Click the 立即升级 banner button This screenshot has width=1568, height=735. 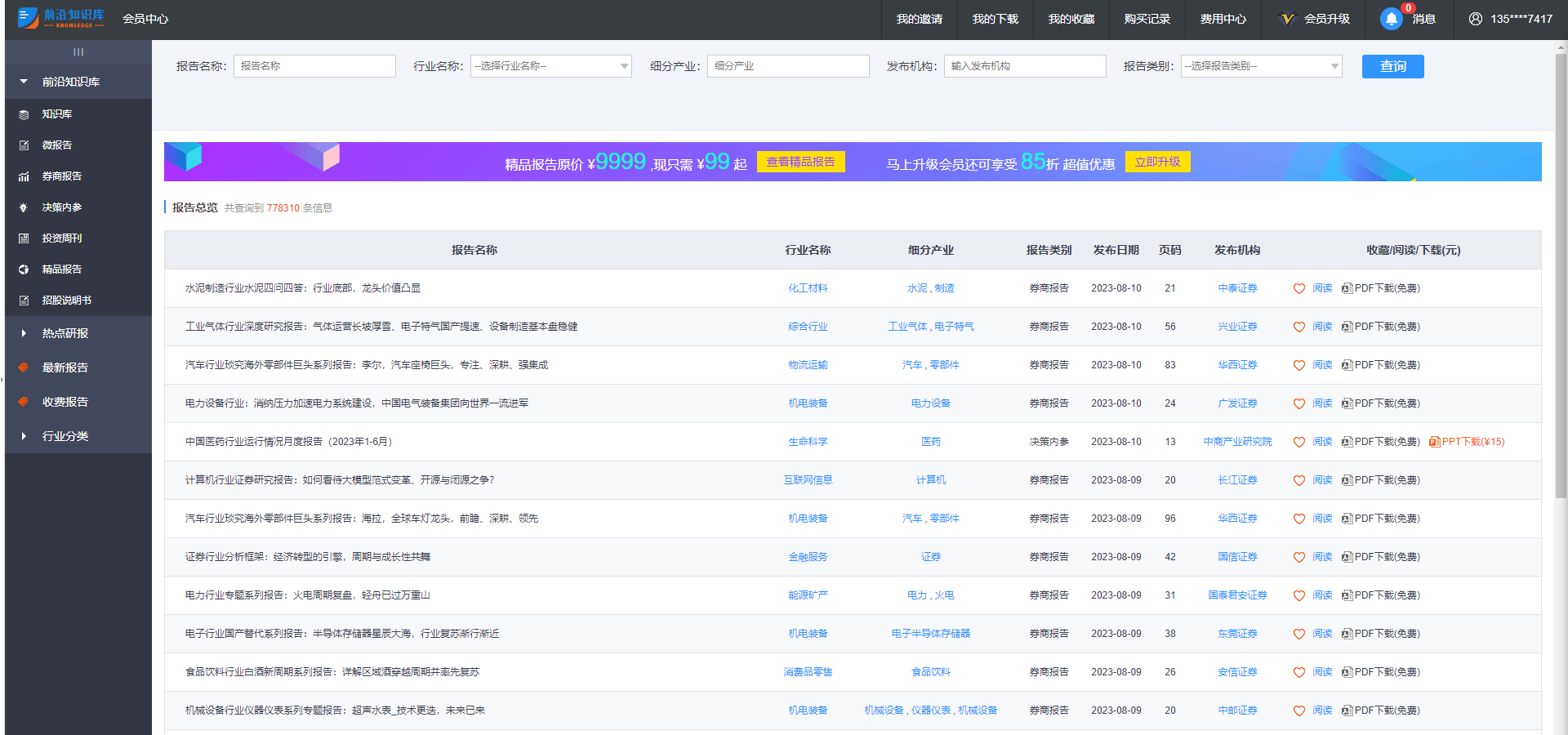(x=1157, y=162)
